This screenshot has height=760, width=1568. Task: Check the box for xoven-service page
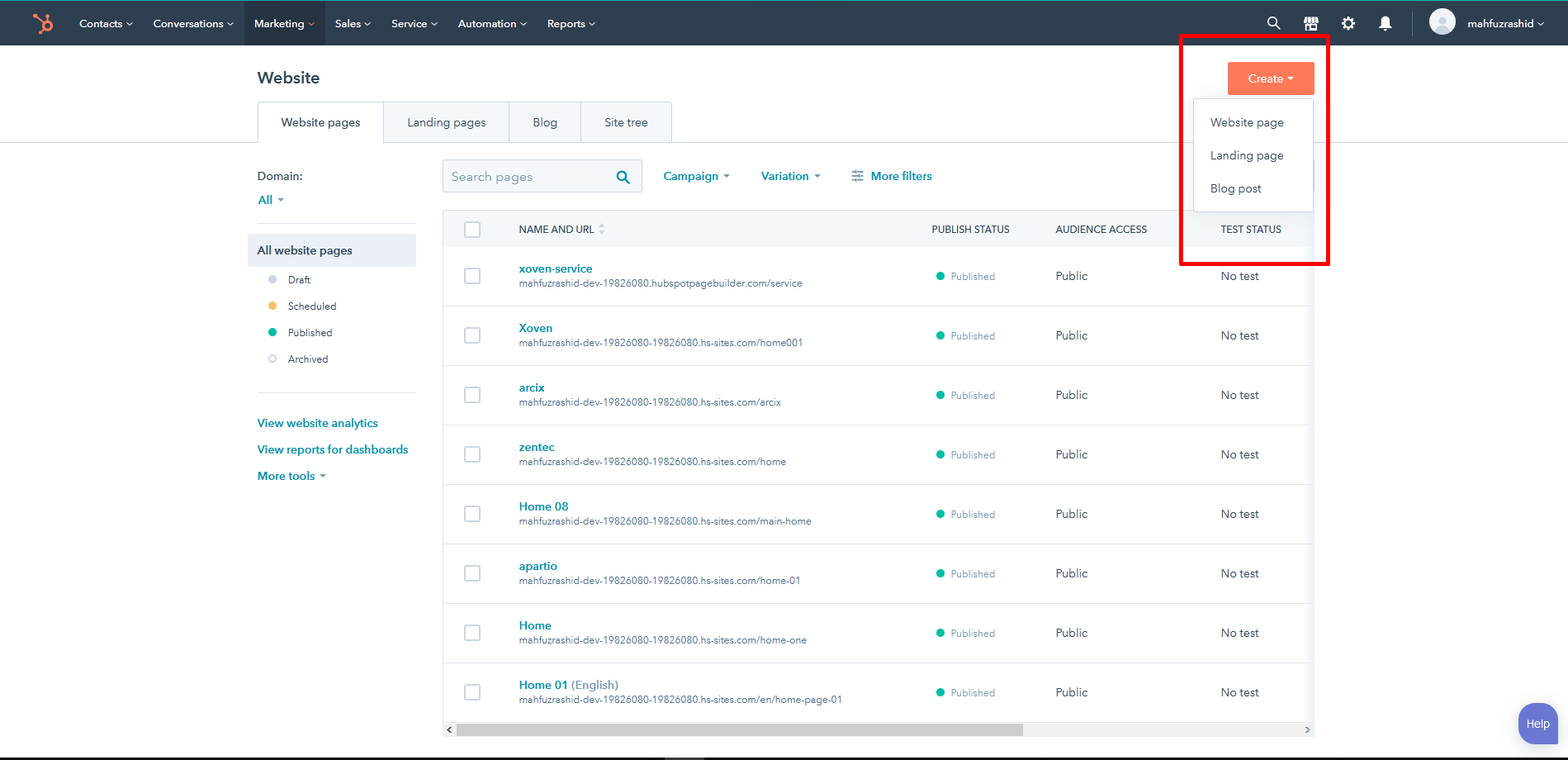(x=472, y=276)
